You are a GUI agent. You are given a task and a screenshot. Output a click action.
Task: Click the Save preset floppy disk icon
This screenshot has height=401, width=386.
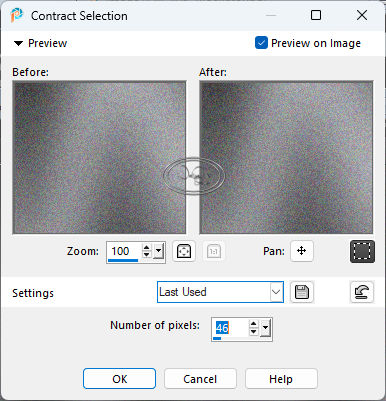302,292
